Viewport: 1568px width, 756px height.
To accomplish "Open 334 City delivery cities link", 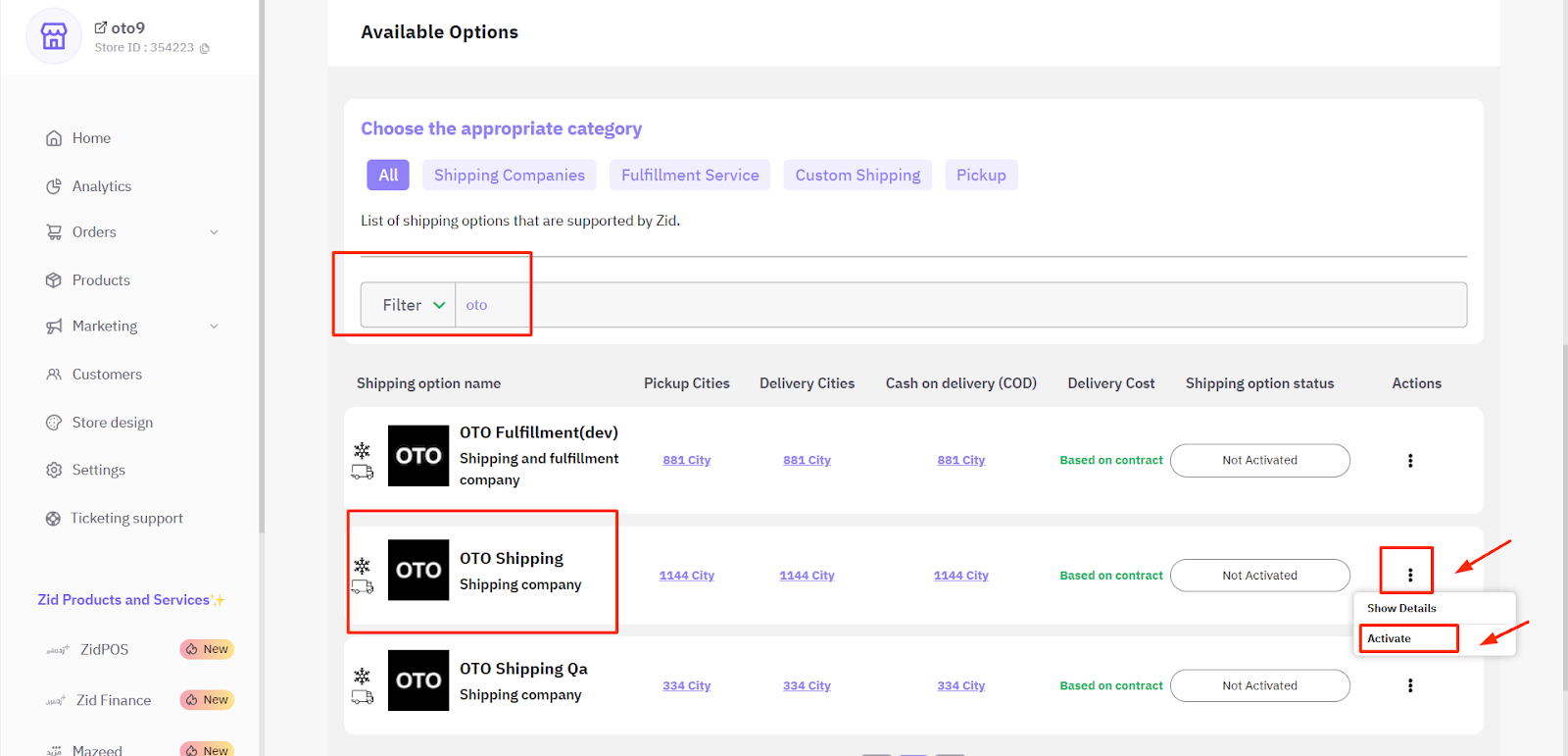I will click(807, 685).
